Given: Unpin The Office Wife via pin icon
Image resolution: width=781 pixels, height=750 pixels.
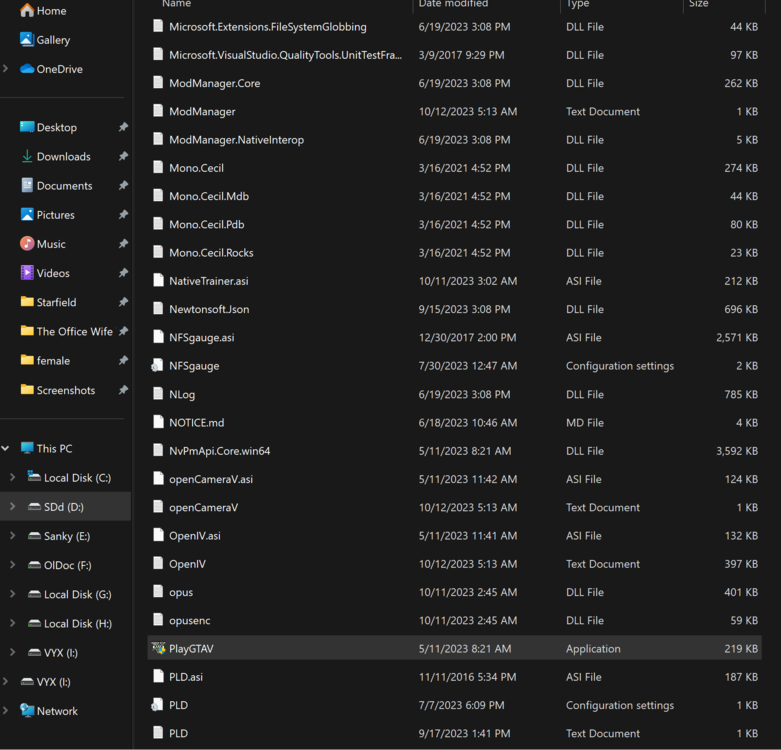Looking at the screenshot, I should (123, 331).
